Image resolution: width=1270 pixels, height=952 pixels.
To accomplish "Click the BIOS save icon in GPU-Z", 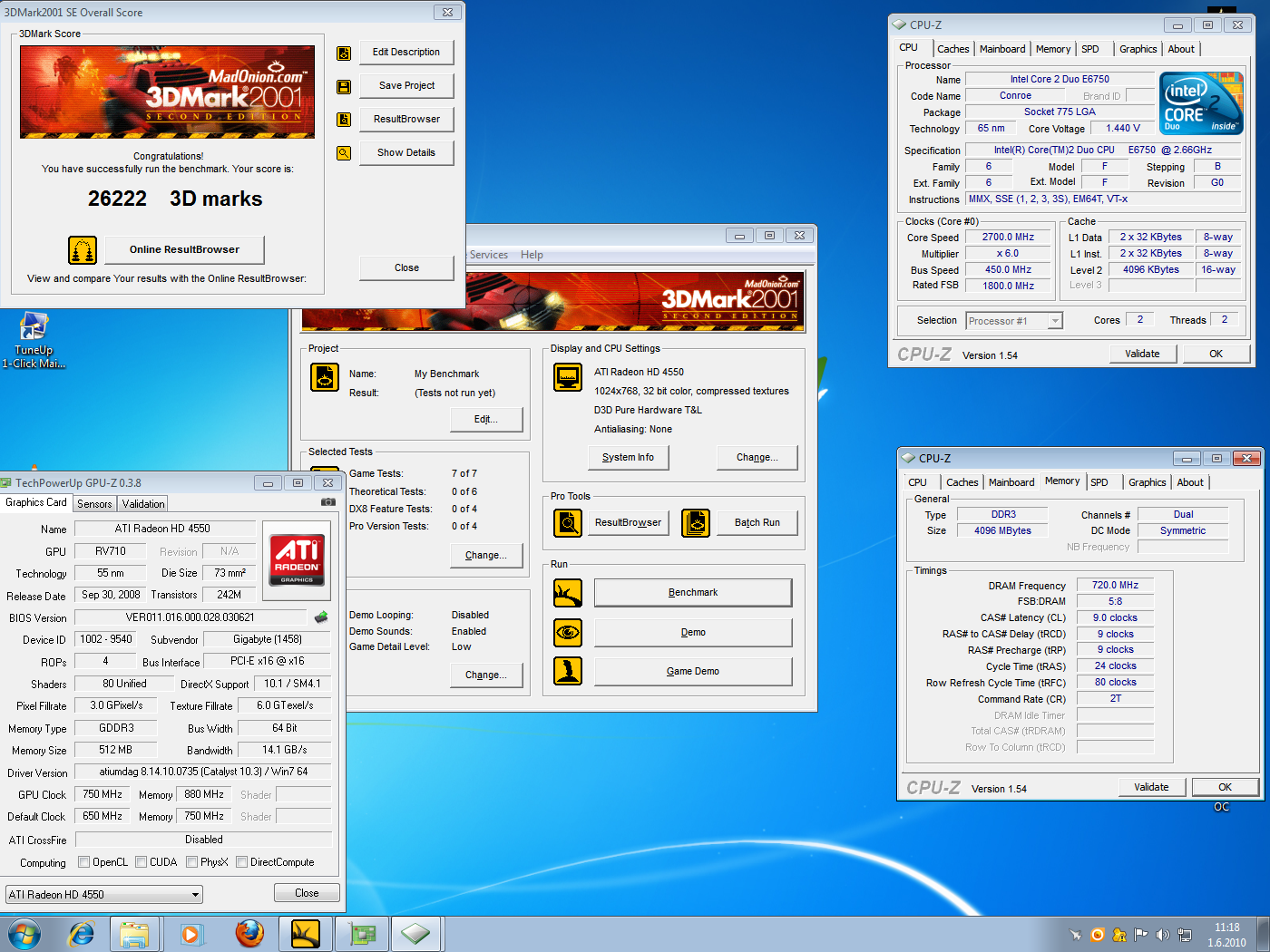I will click(x=321, y=617).
